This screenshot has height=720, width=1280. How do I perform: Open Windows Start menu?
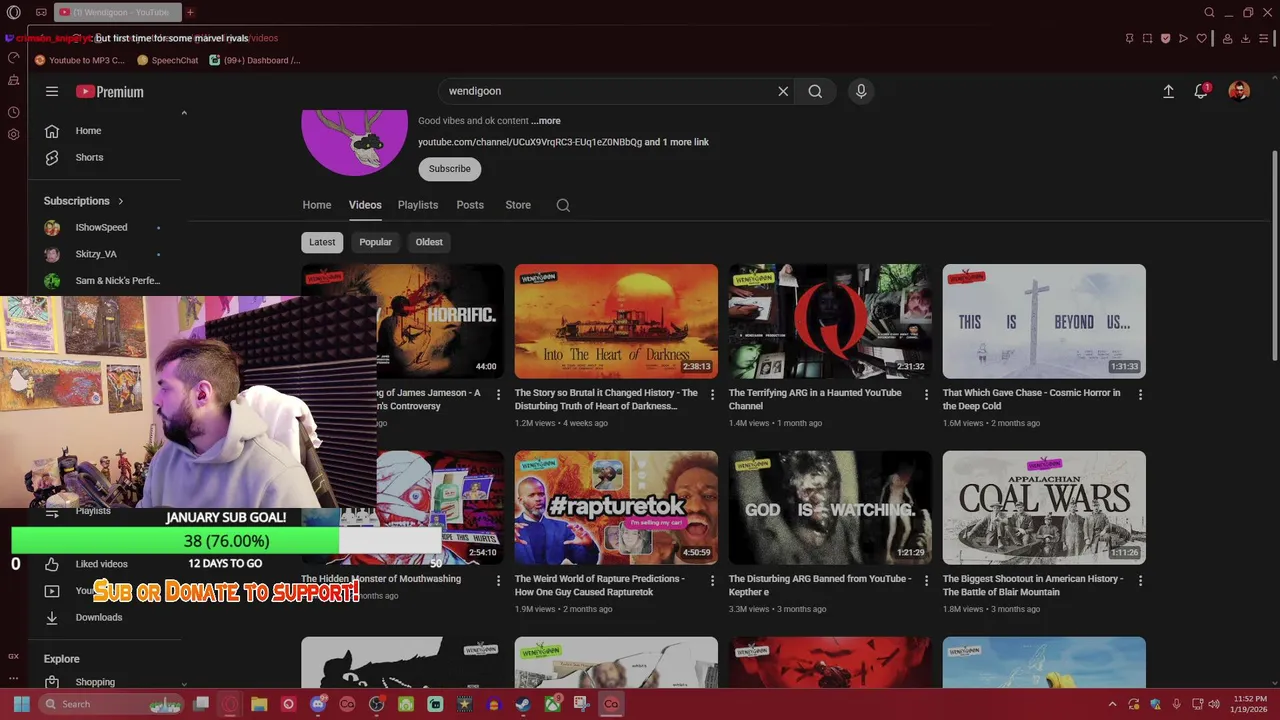[21, 704]
